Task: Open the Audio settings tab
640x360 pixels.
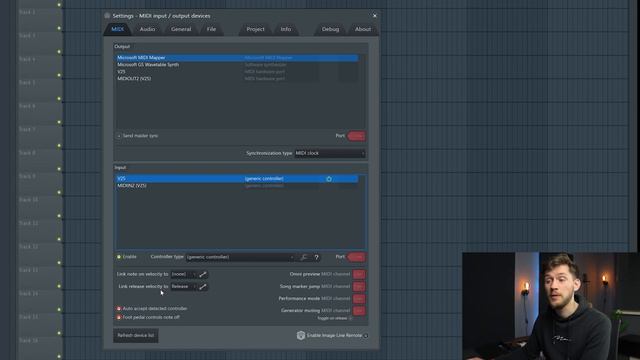Action: 147,29
